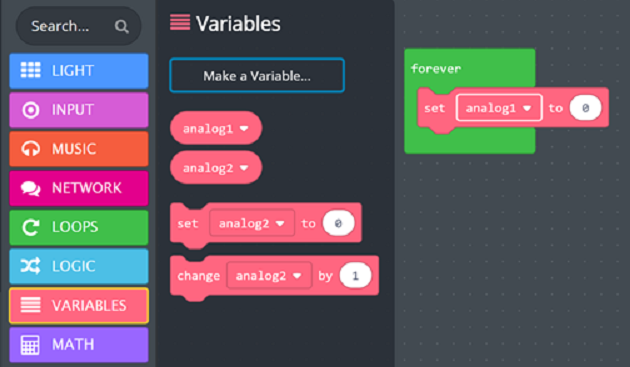Click the search magnifier icon
This screenshot has width=630, height=367.
pos(121,27)
